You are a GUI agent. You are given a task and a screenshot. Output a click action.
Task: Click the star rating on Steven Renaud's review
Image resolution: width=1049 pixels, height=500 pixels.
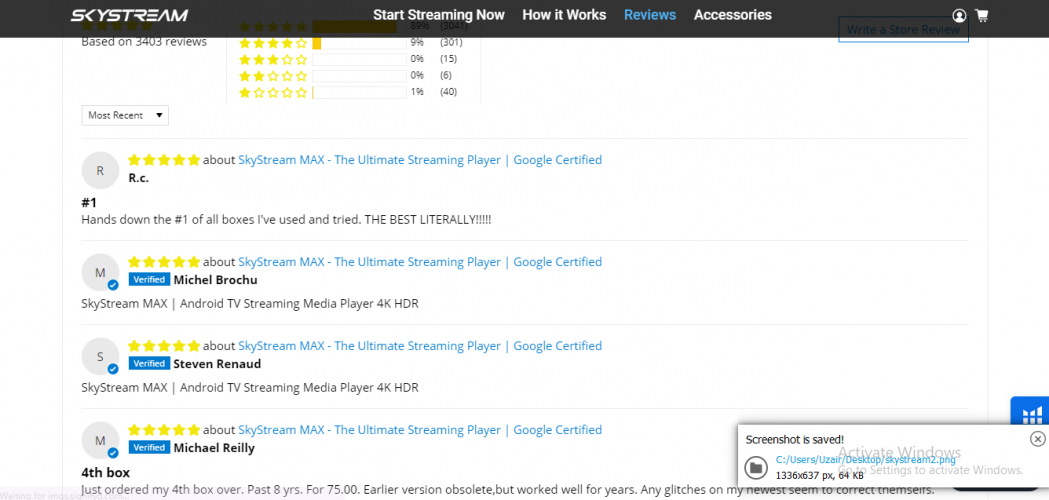(164, 346)
